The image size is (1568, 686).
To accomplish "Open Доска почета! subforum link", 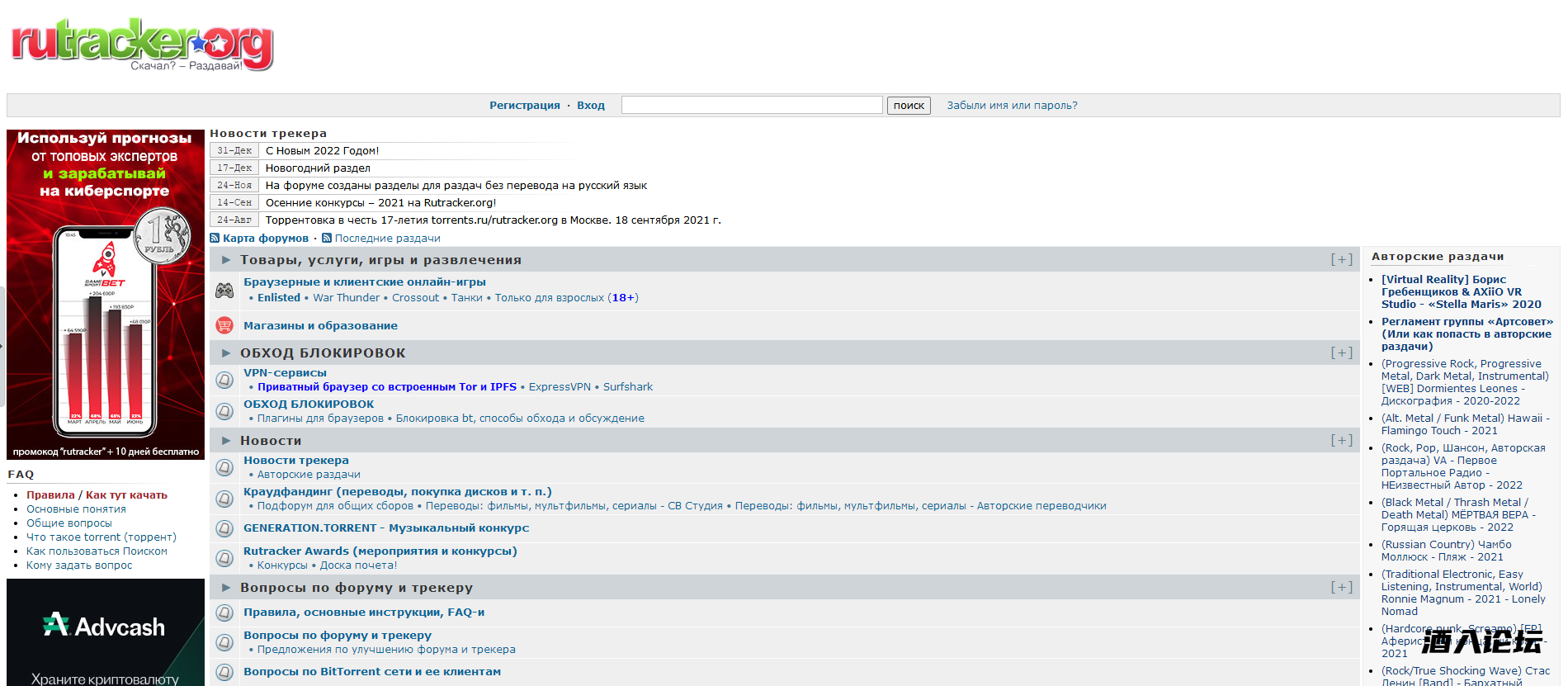I will tap(358, 565).
